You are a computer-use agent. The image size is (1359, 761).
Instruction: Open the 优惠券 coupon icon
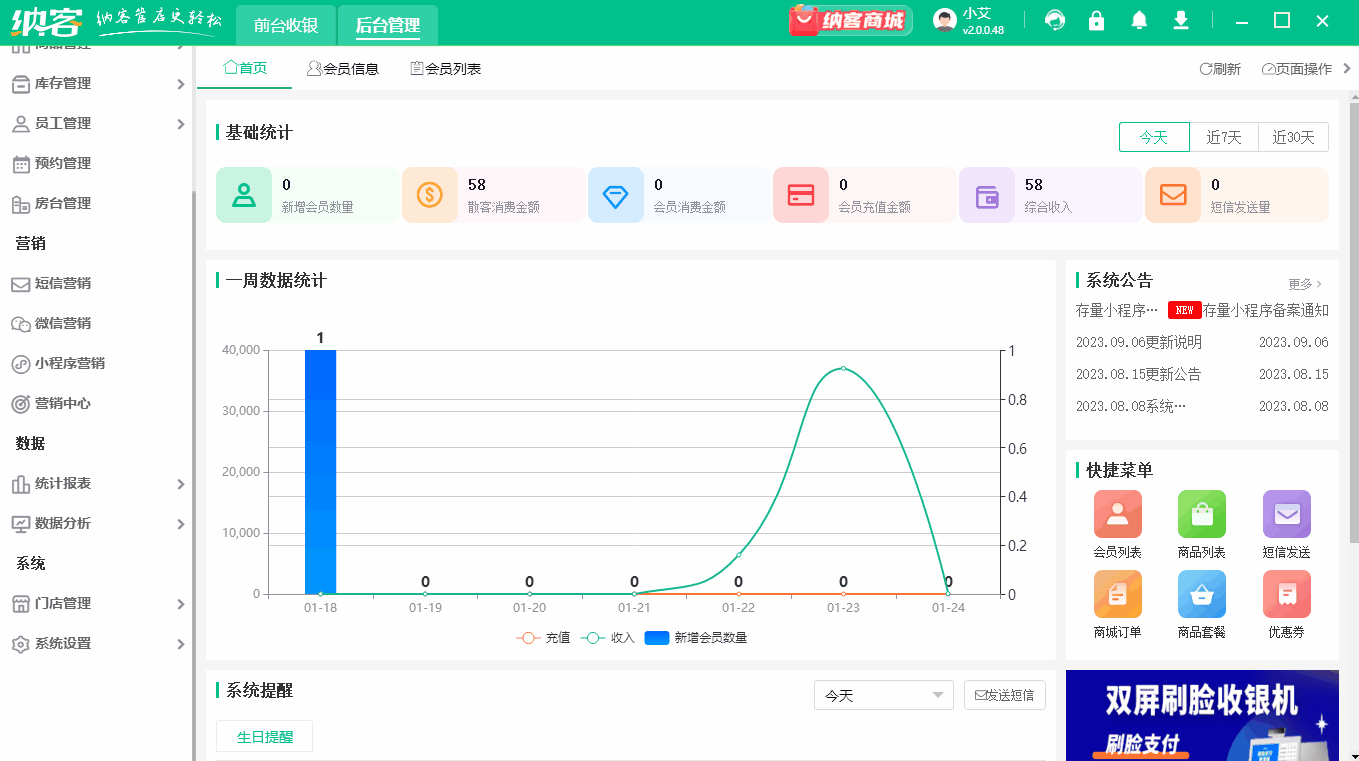point(1286,594)
